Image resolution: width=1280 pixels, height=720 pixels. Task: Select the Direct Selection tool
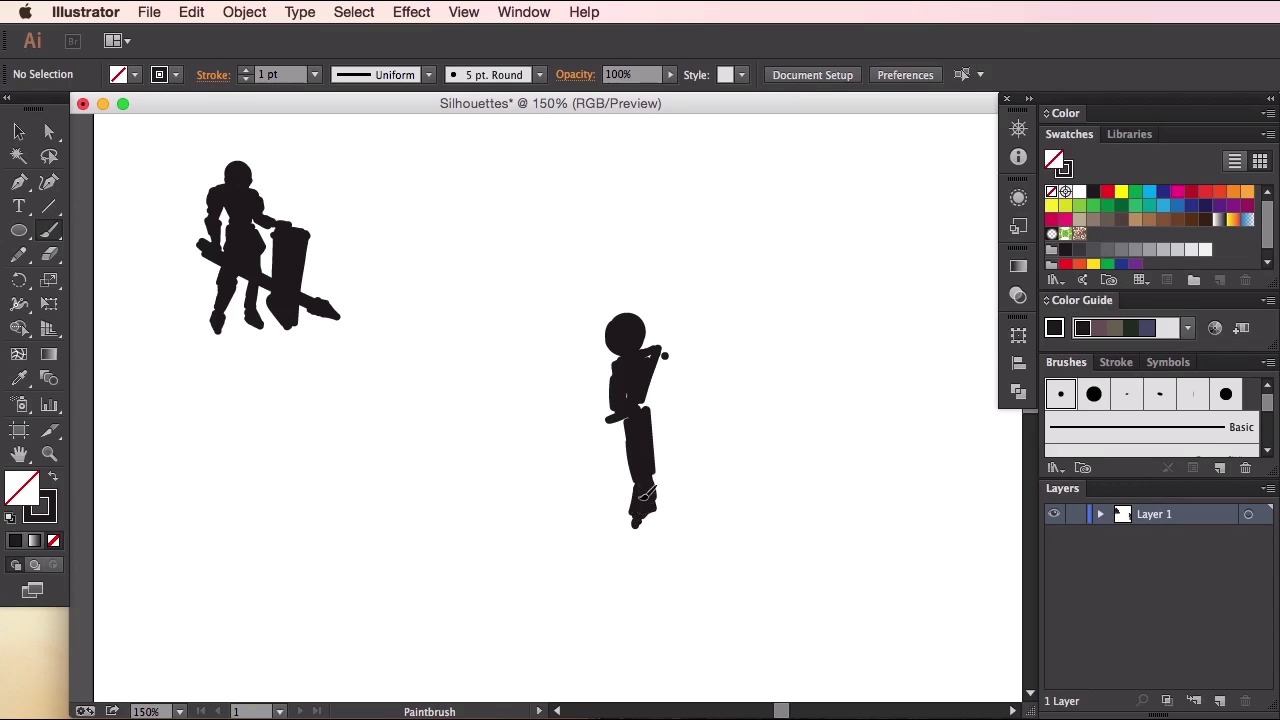(49, 131)
